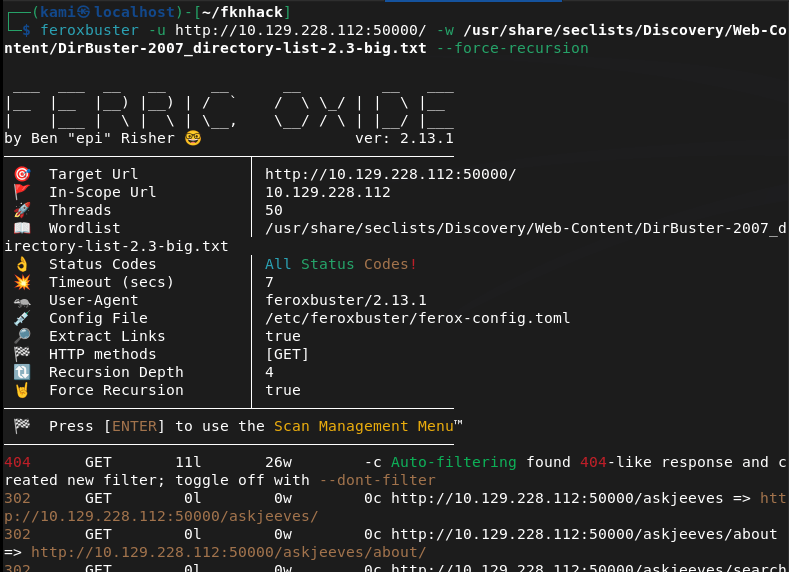Click the magnifier icon next to Extract Links
This screenshot has height=572, width=789.
point(22,336)
